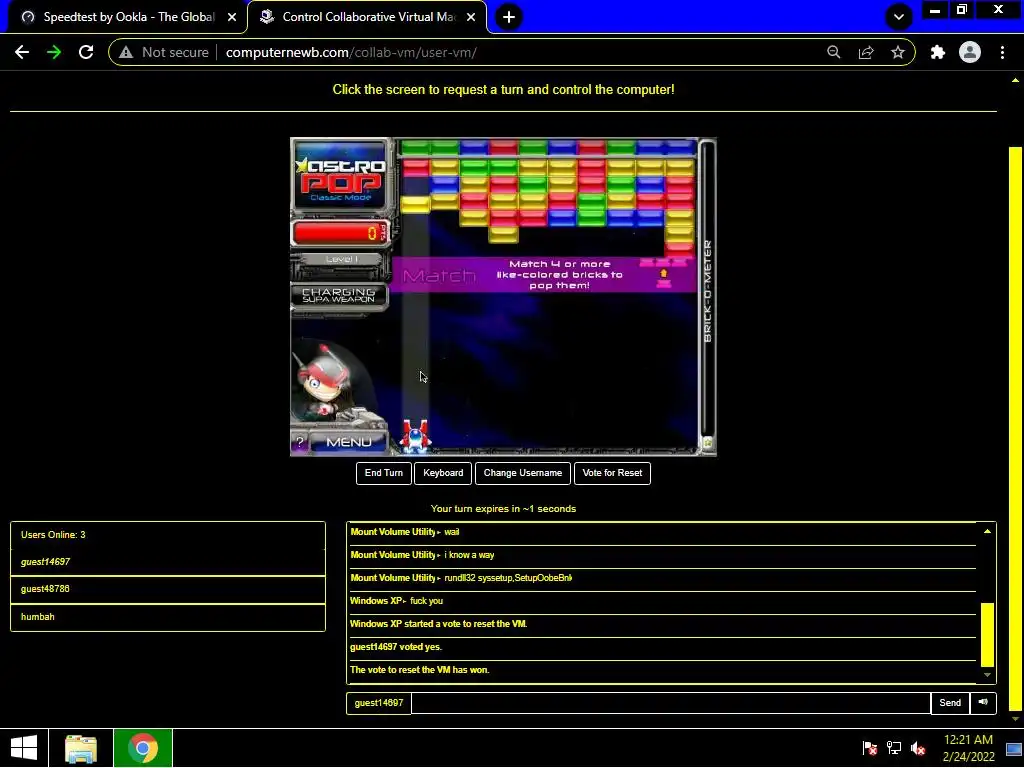
Task: Open the Windows Start menu
Action: click(24, 748)
